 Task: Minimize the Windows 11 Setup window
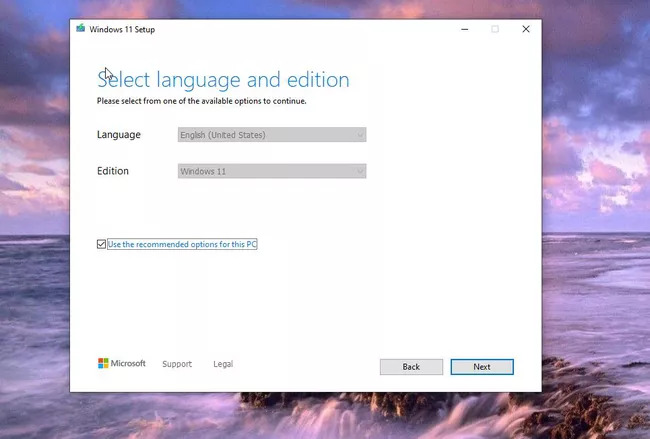465,29
